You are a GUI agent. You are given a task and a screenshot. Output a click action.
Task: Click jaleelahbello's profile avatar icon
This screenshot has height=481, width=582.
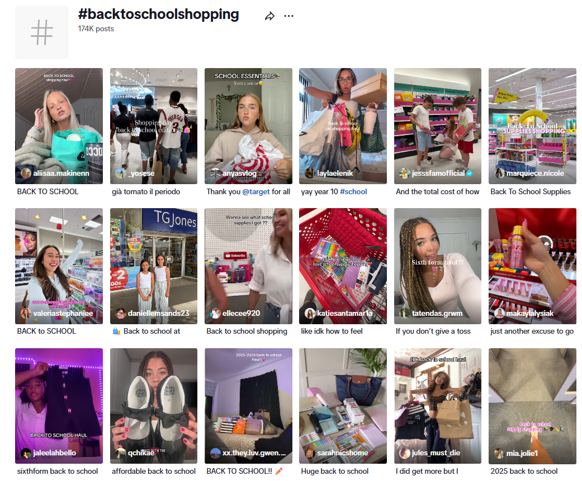[26, 453]
